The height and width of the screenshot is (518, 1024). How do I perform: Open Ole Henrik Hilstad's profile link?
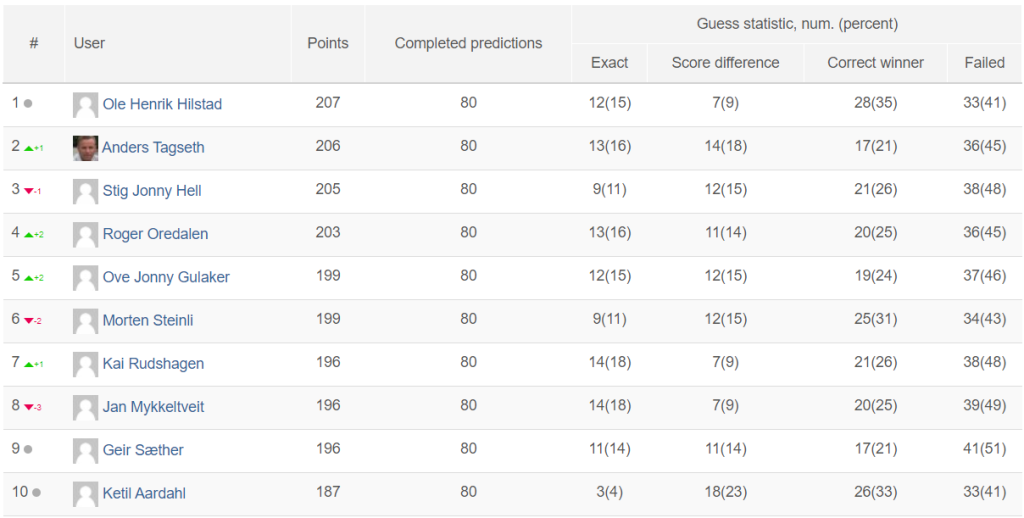[162, 104]
